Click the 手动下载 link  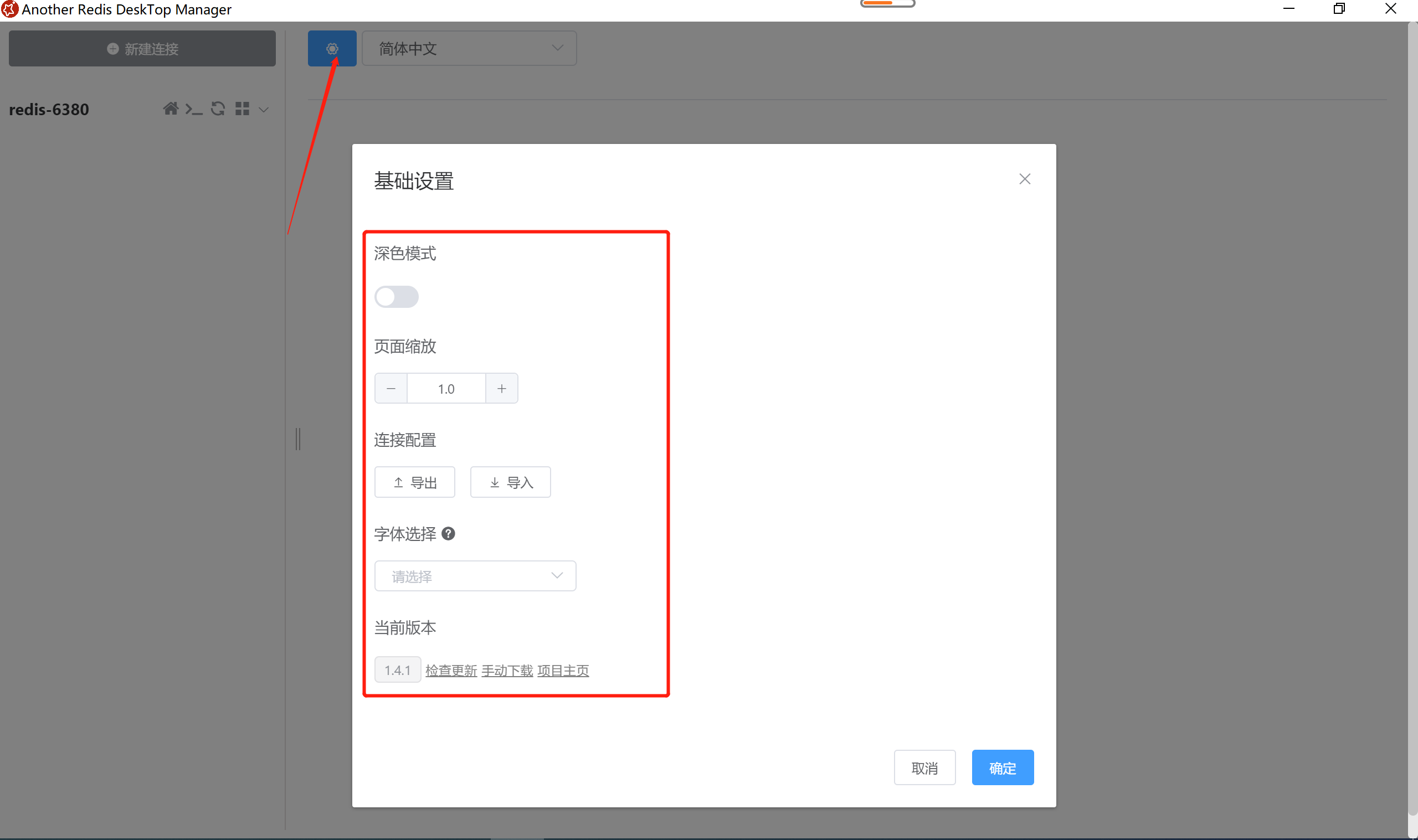(507, 671)
